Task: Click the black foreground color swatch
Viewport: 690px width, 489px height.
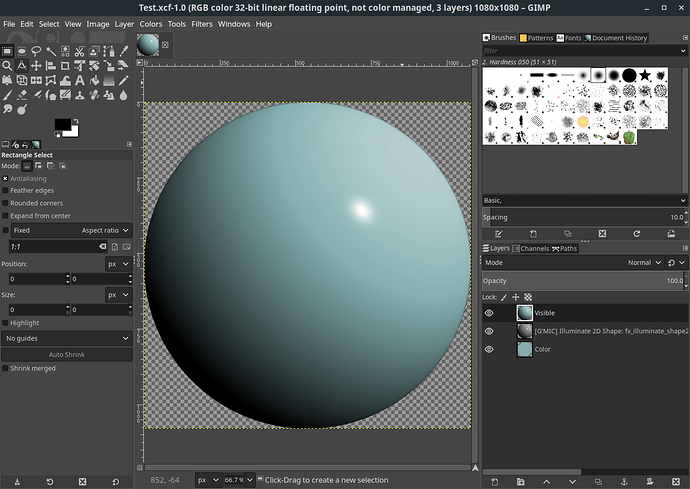Action: pyautogui.click(x=62, y=124)
